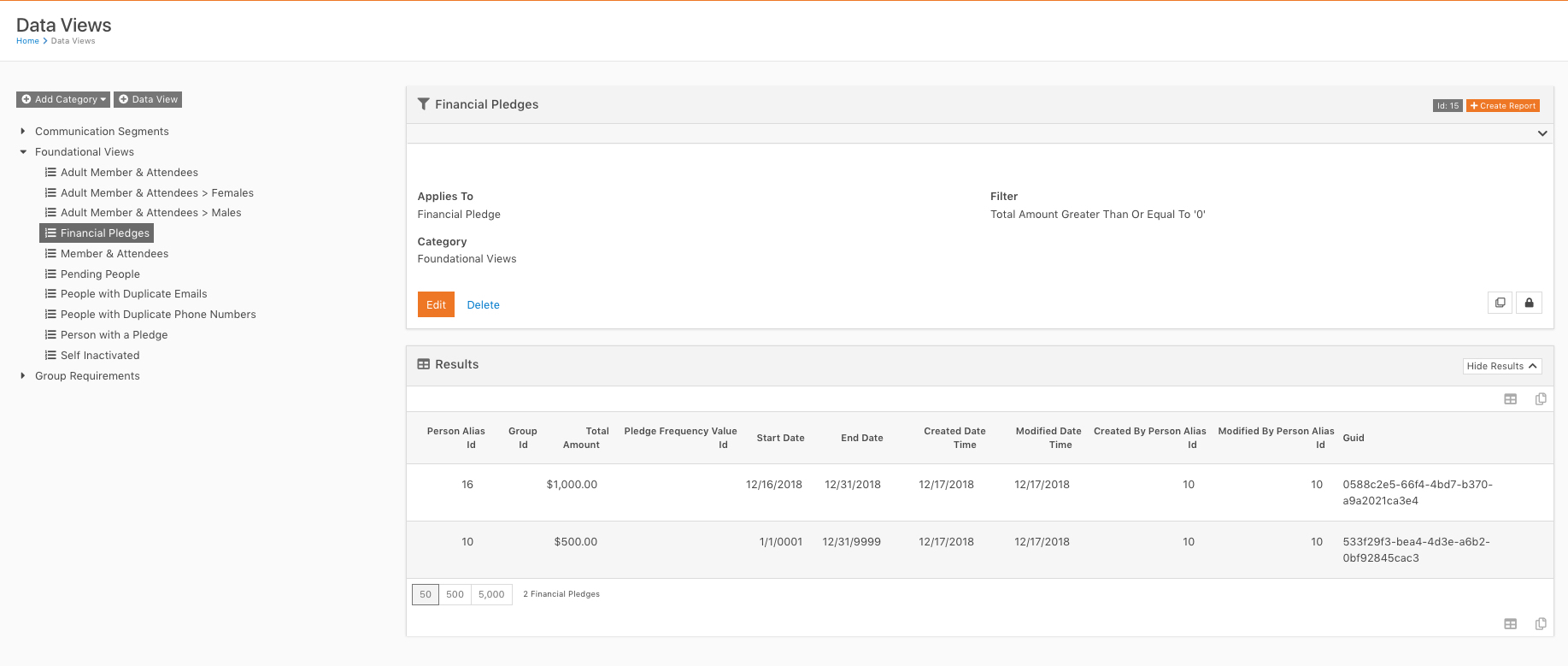
Task: Click the list icon beside Self Inactivated
Action: (x=50, y=355)
